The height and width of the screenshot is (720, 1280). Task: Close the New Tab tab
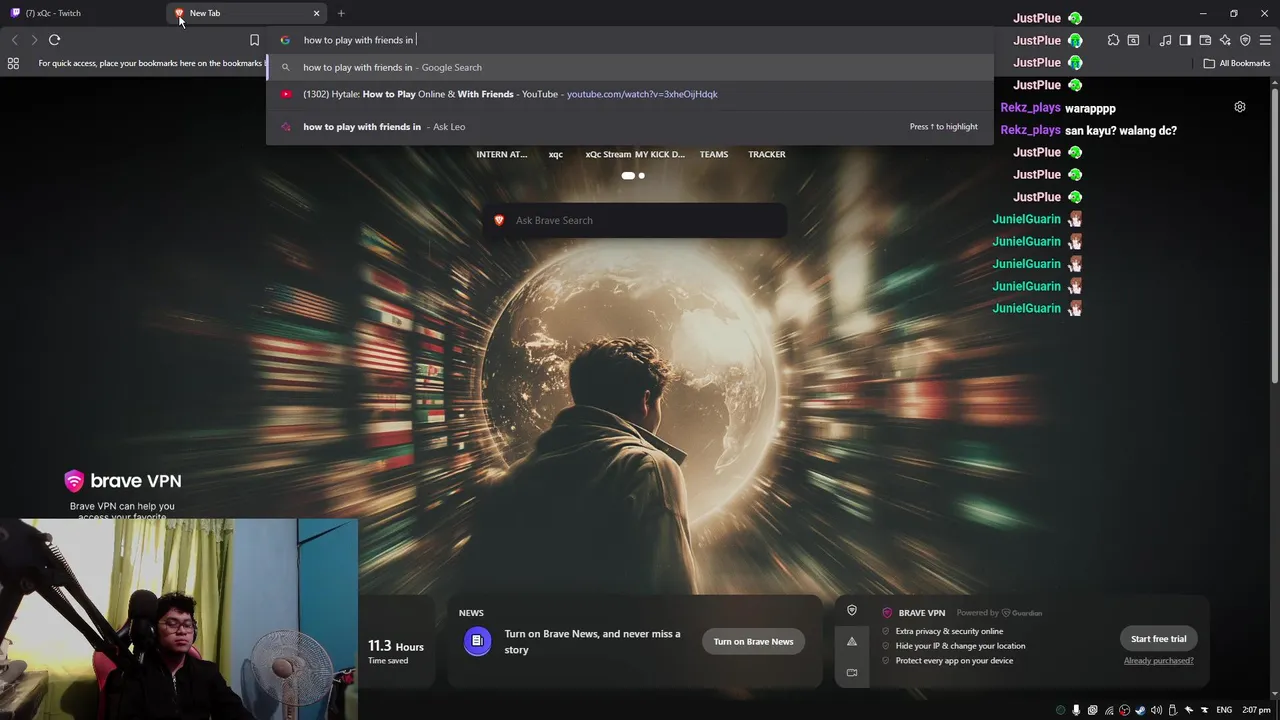coord(317,13)
